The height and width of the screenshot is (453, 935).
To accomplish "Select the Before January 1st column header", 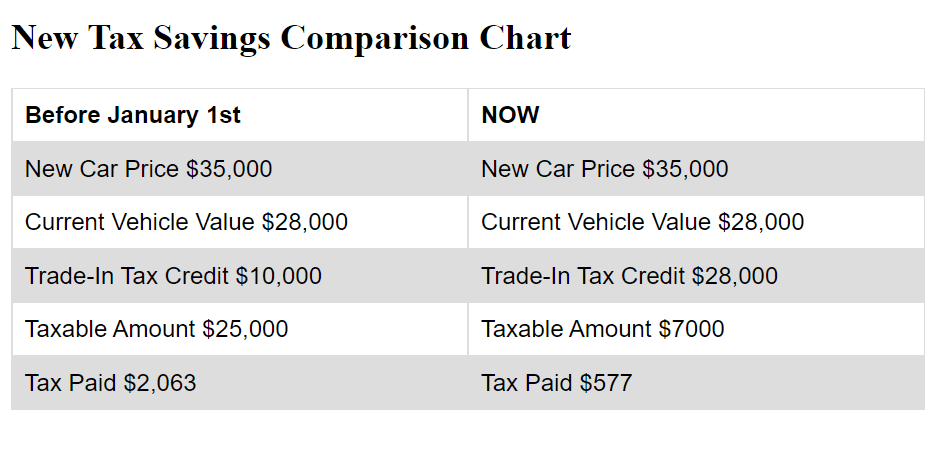I will pyautogui.click(x=240, y=115).
